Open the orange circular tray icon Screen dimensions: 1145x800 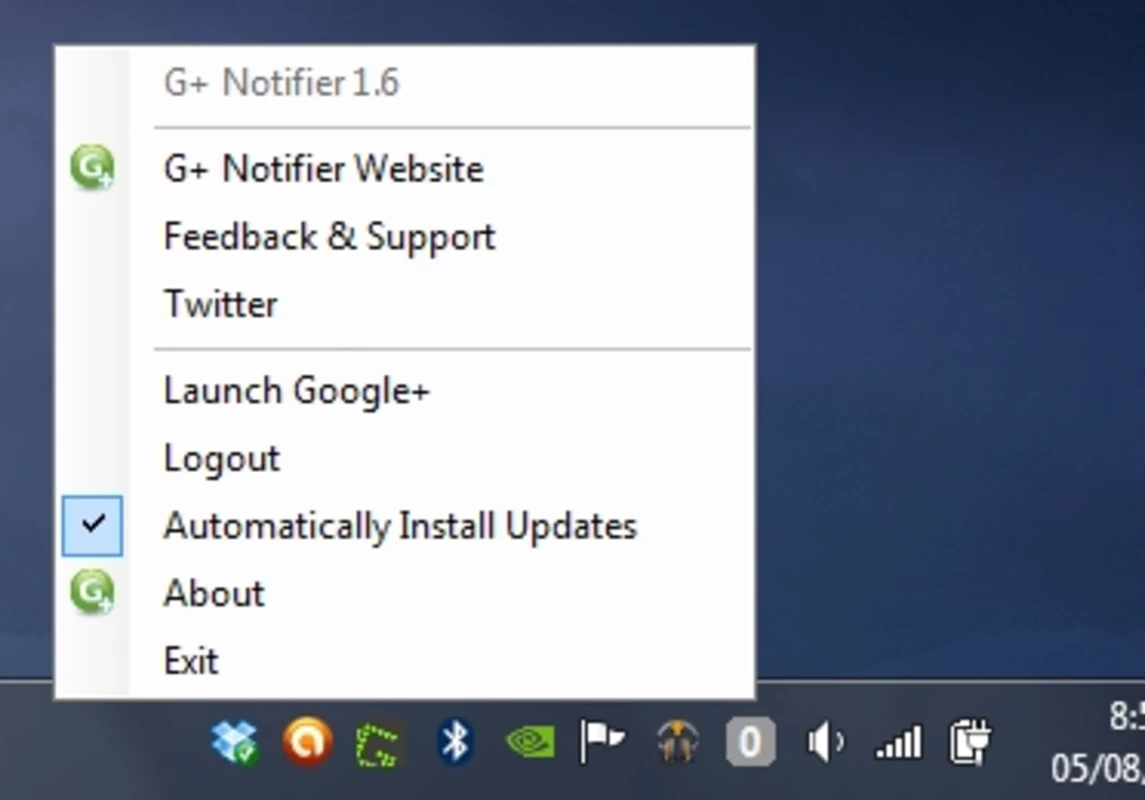307,742
